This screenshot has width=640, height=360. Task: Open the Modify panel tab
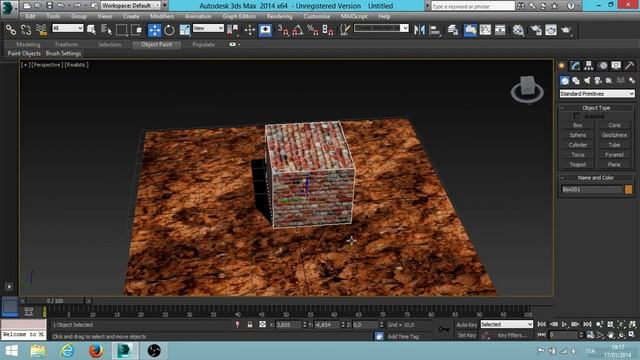click(x=575, y=66)
